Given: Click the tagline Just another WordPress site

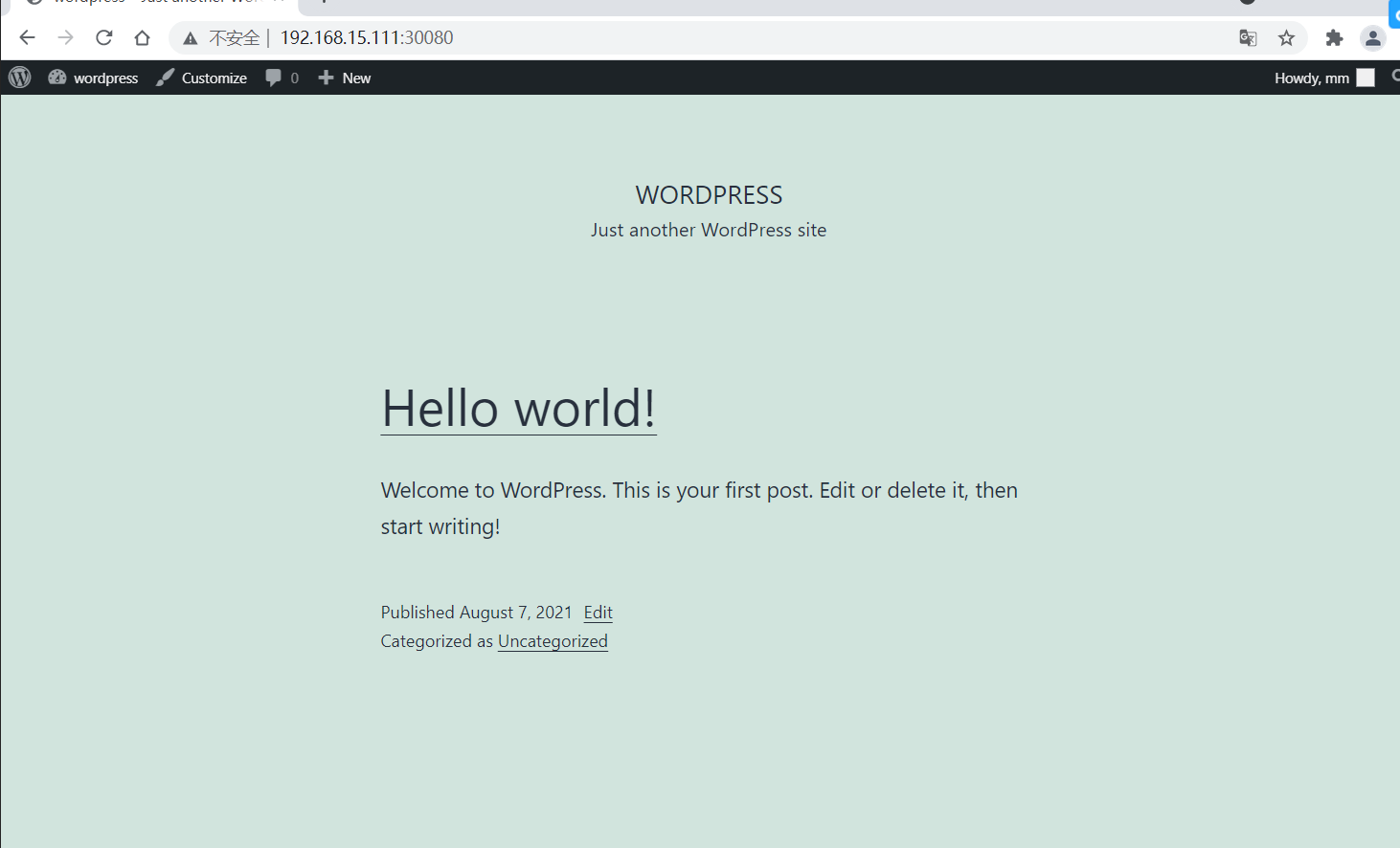Looking at the screenshot, I should coord(709,230).
